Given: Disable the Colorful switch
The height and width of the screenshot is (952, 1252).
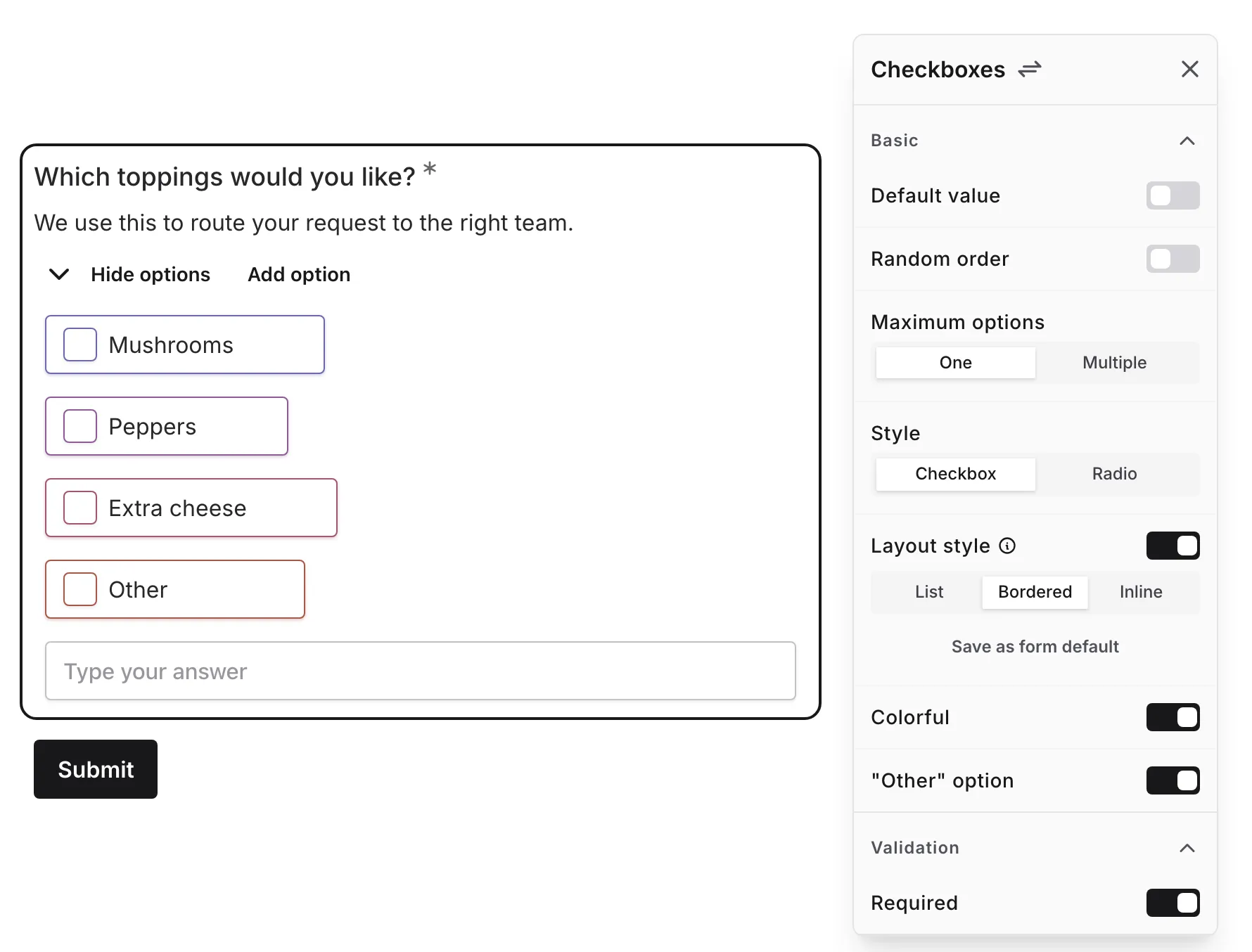Looking at the screenshot, I should (1173, 717).
